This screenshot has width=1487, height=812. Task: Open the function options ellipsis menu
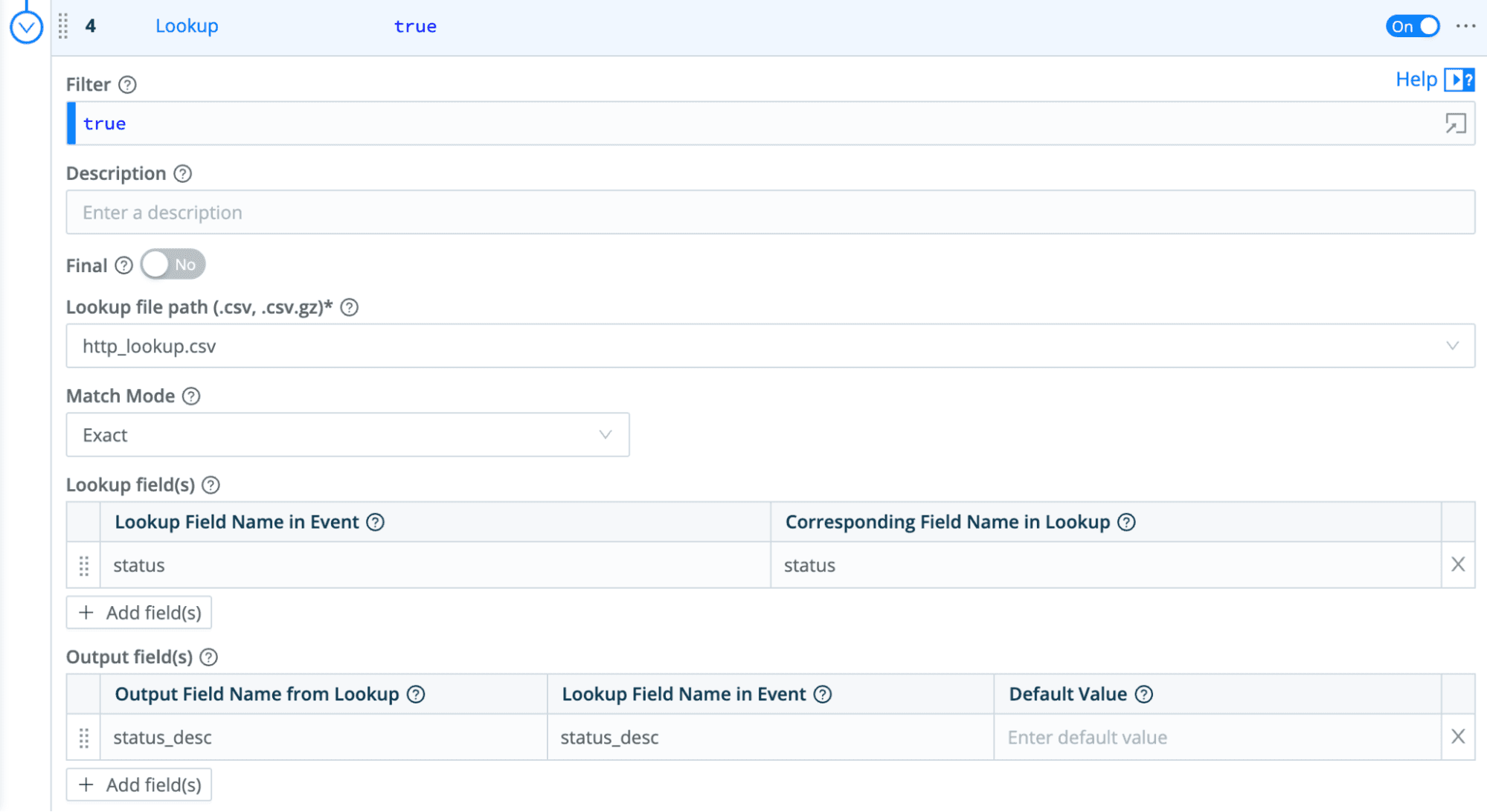1465,26
